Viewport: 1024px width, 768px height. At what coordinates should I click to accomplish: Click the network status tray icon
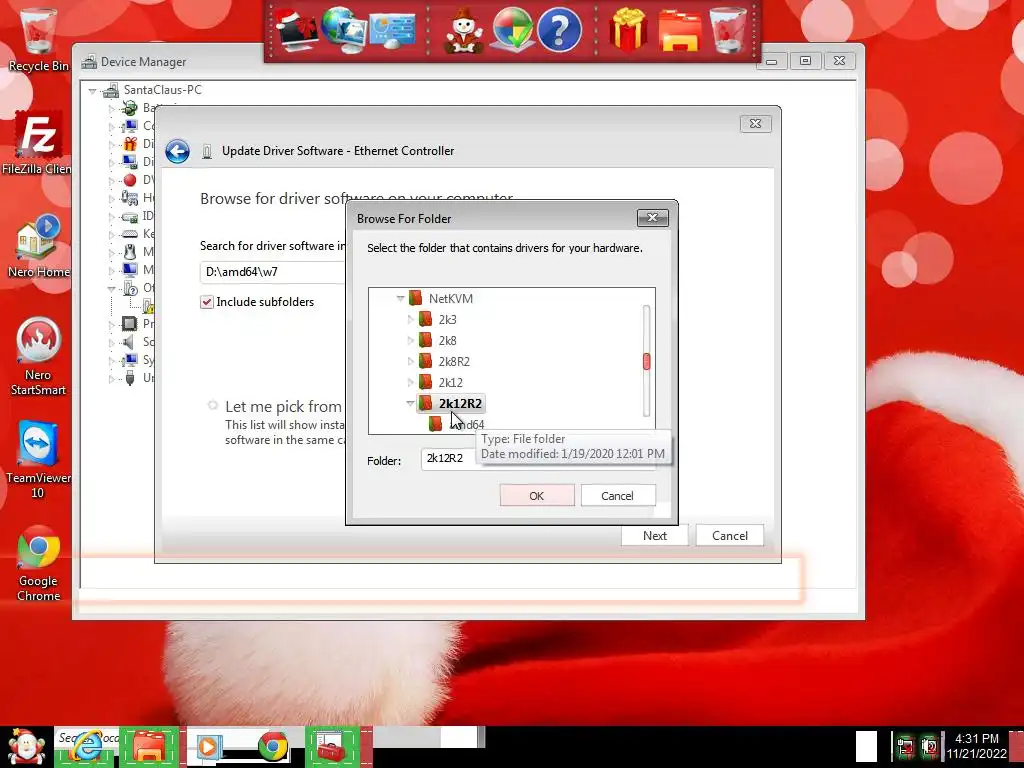(x=905, y=746)
